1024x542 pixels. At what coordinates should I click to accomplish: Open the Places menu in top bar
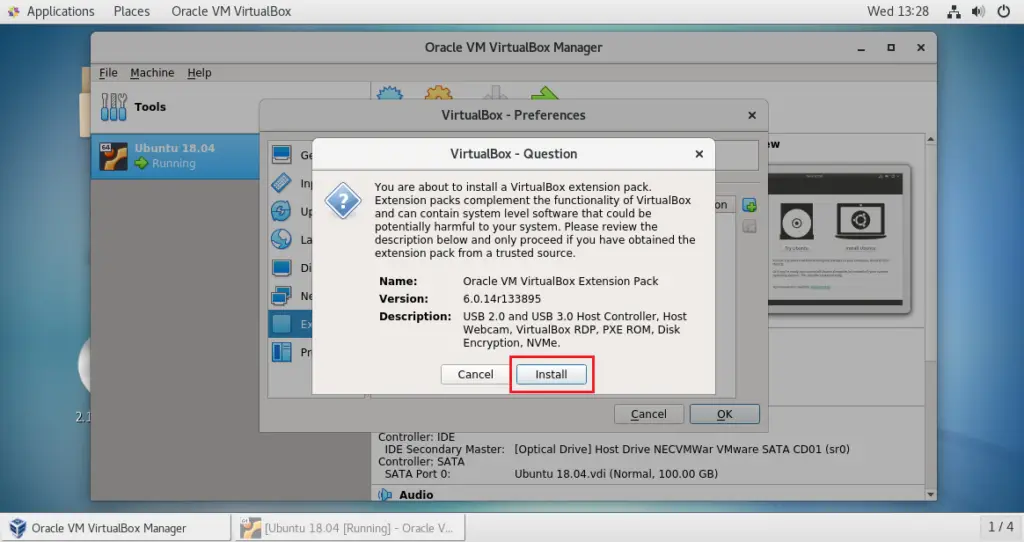131,11
